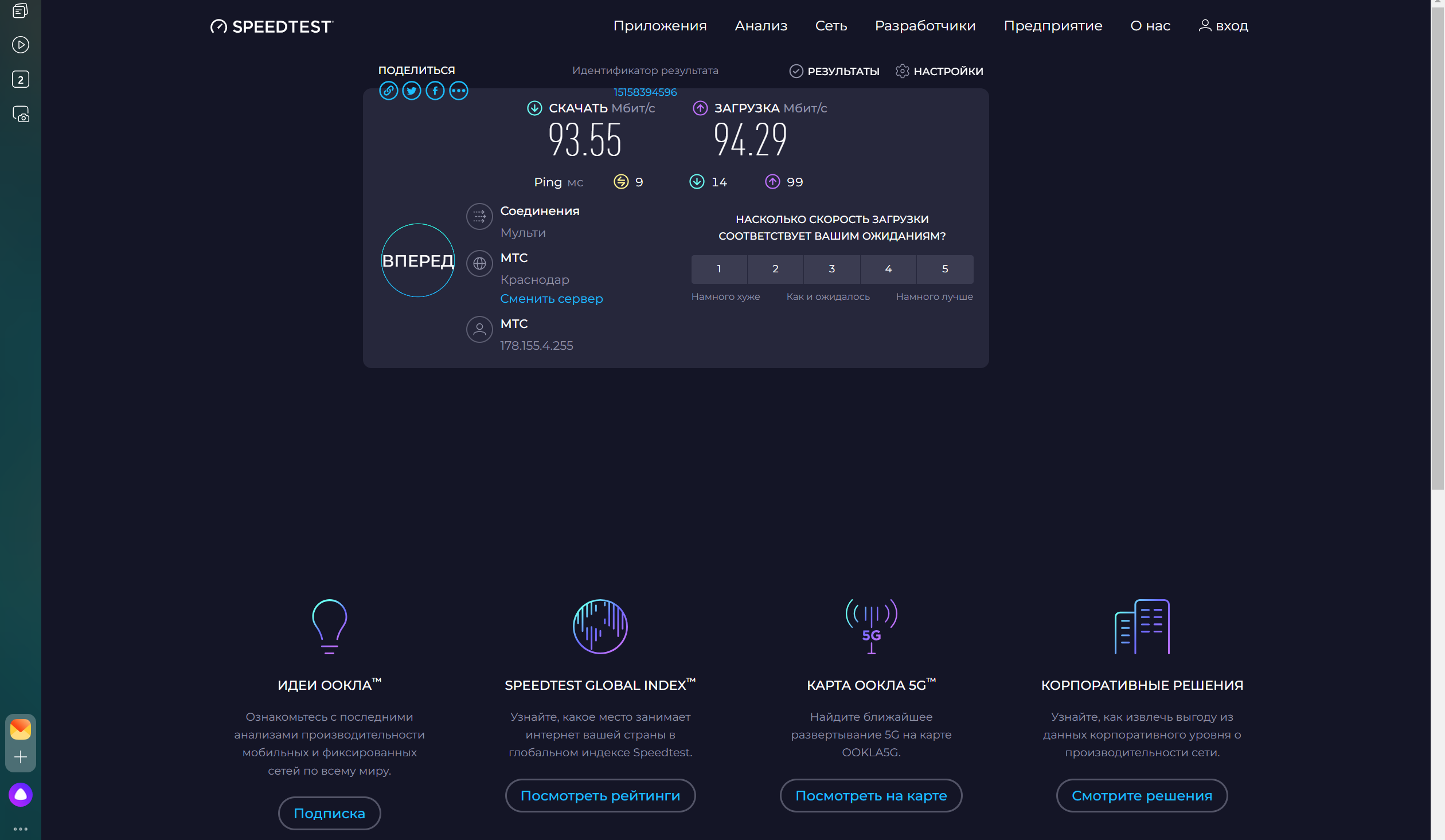The image size is (1445, 840).
Task: Click the вход login link
Action: pos(1223,26)
